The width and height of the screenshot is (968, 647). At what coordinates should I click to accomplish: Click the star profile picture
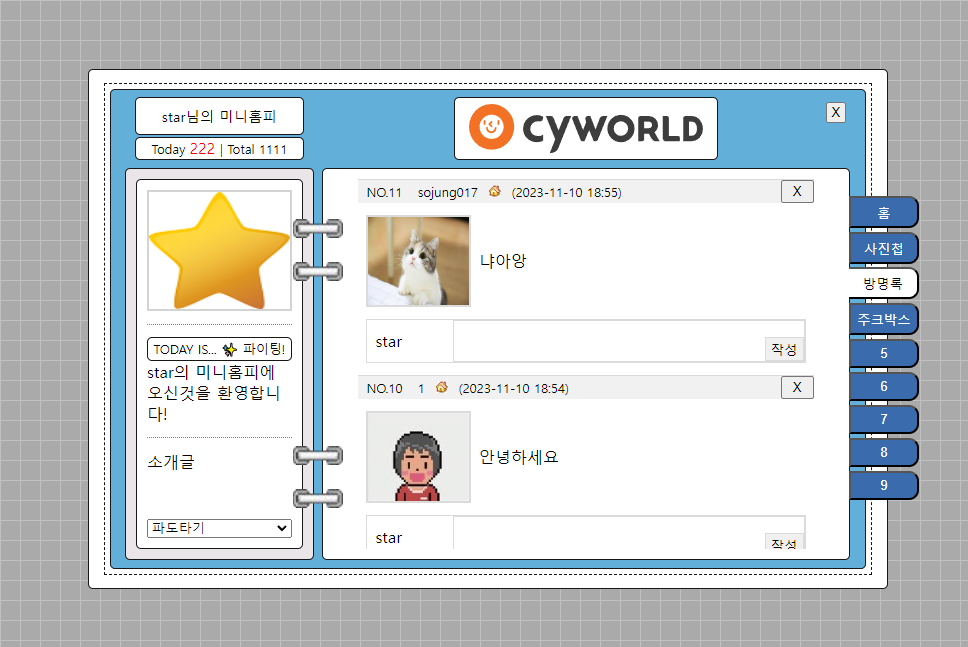(219, 250)
